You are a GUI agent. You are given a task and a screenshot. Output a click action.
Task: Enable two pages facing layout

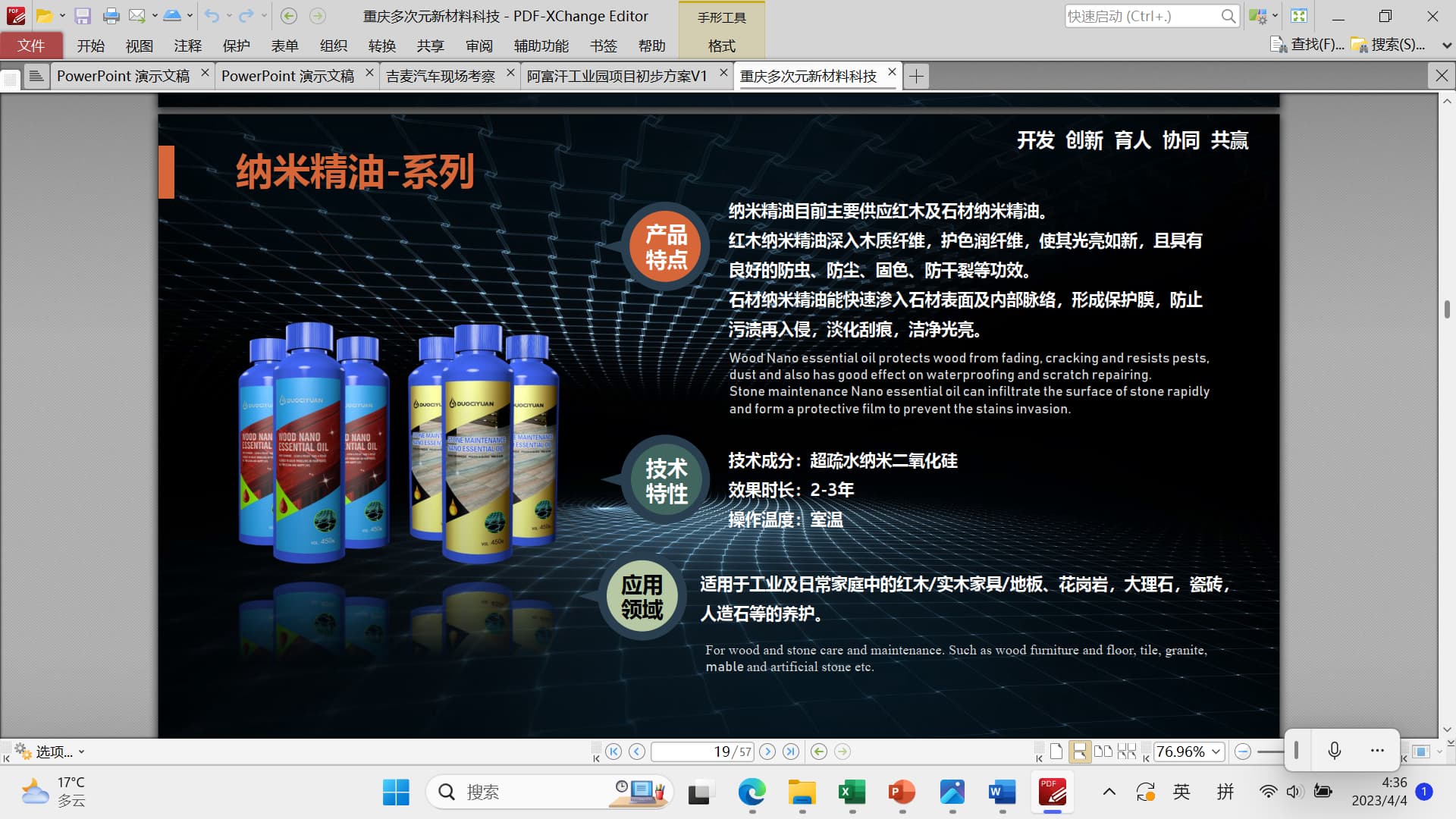coord(1103,752)
